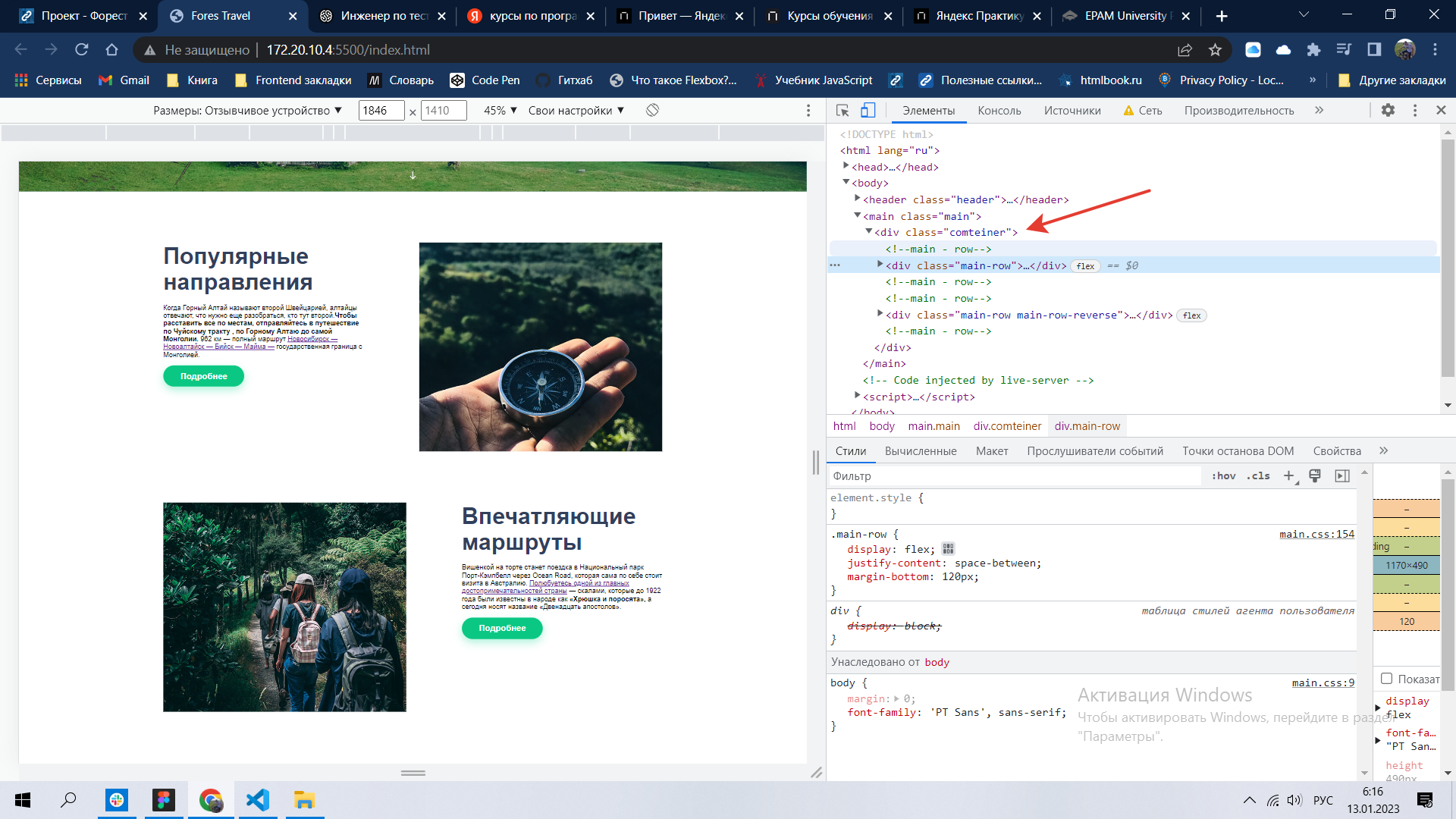Click the Chrome profile avatar icon
The width and height of the screenshot is (1456, 819).
pos(1404,49)
